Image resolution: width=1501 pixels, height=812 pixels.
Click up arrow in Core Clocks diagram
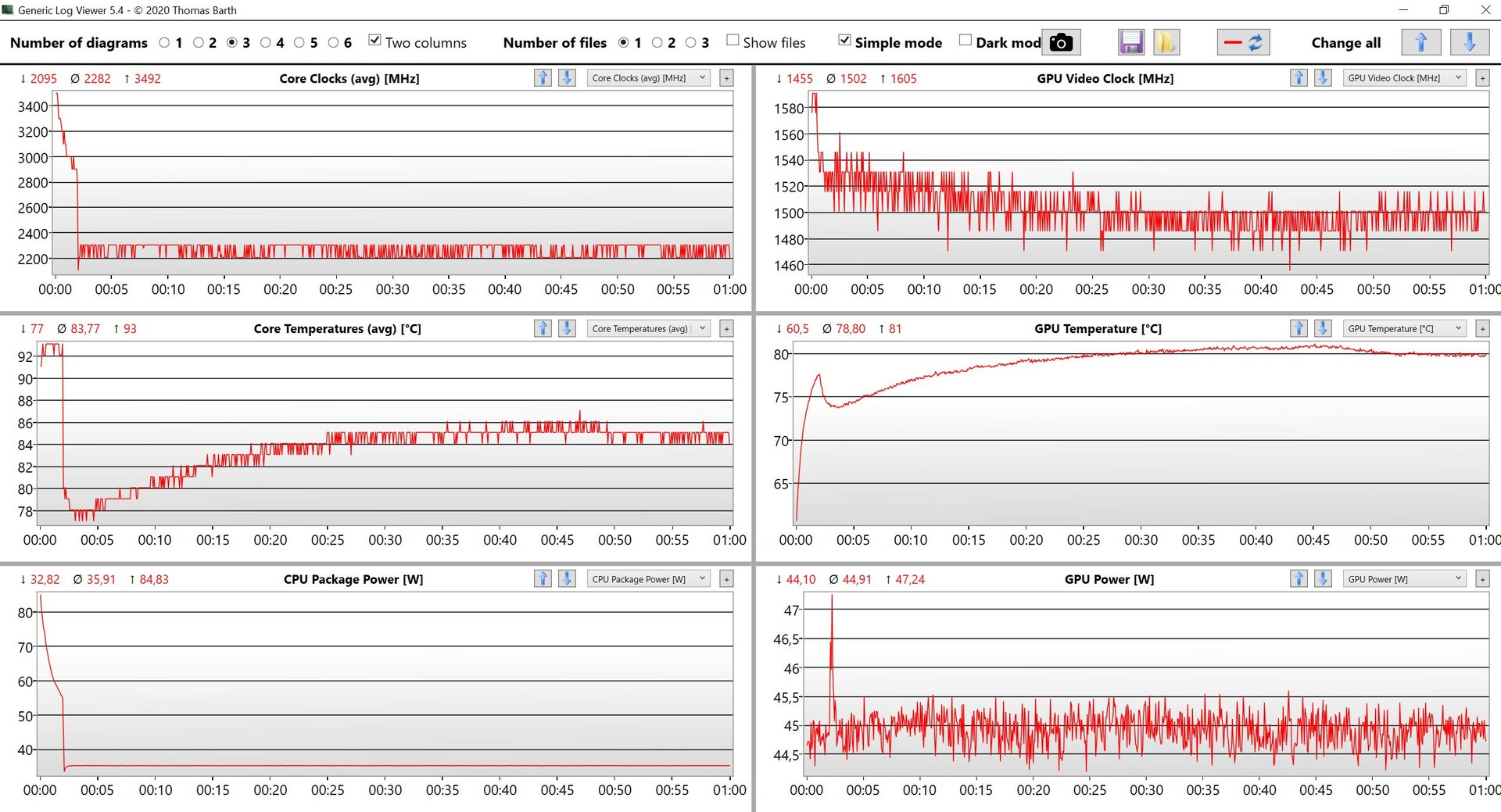click(543, 77)
